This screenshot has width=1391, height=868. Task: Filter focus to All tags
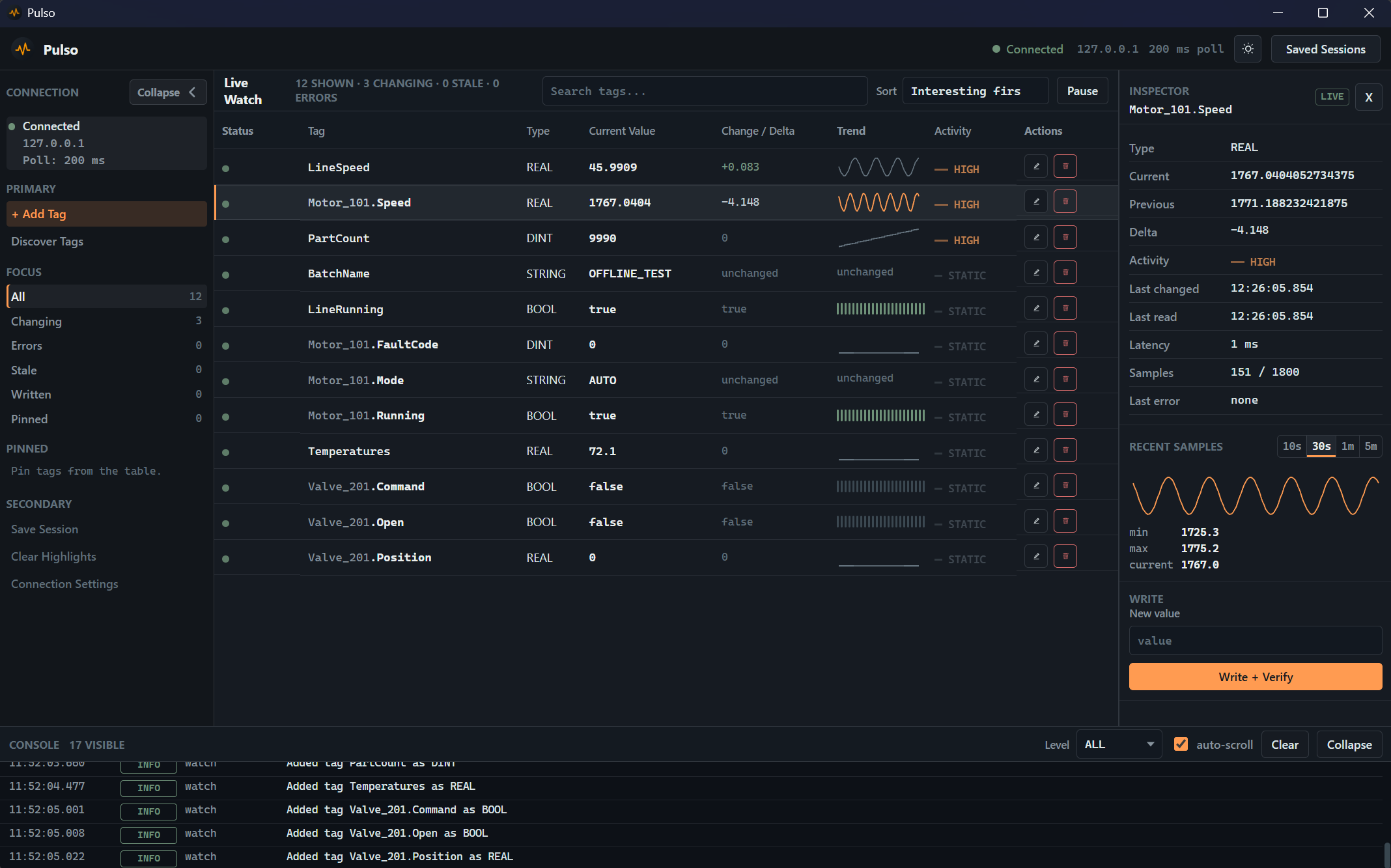(x=107, y=296)
